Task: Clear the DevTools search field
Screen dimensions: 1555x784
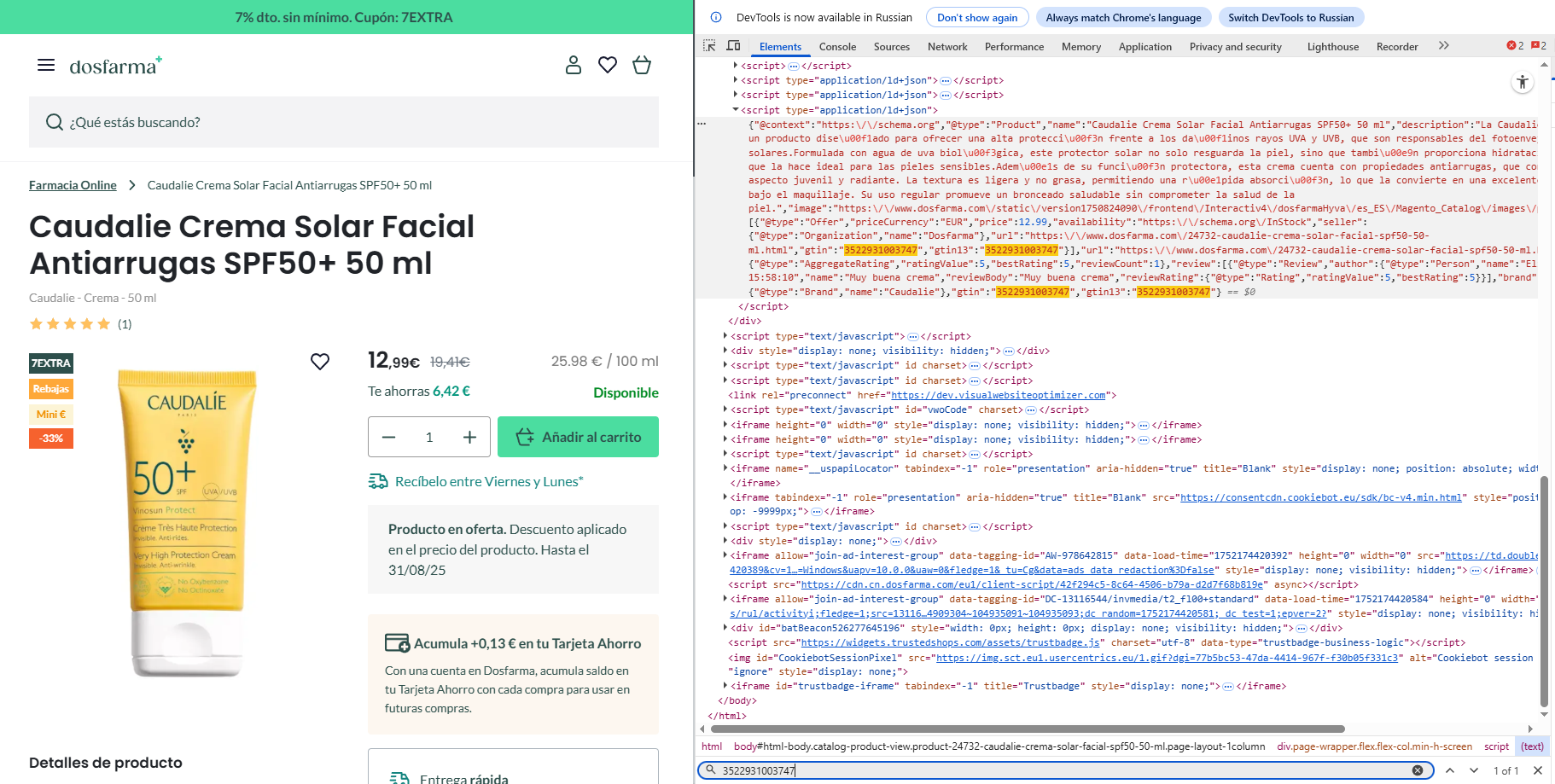Action: pyautogui.click(x=1418, y=770)
